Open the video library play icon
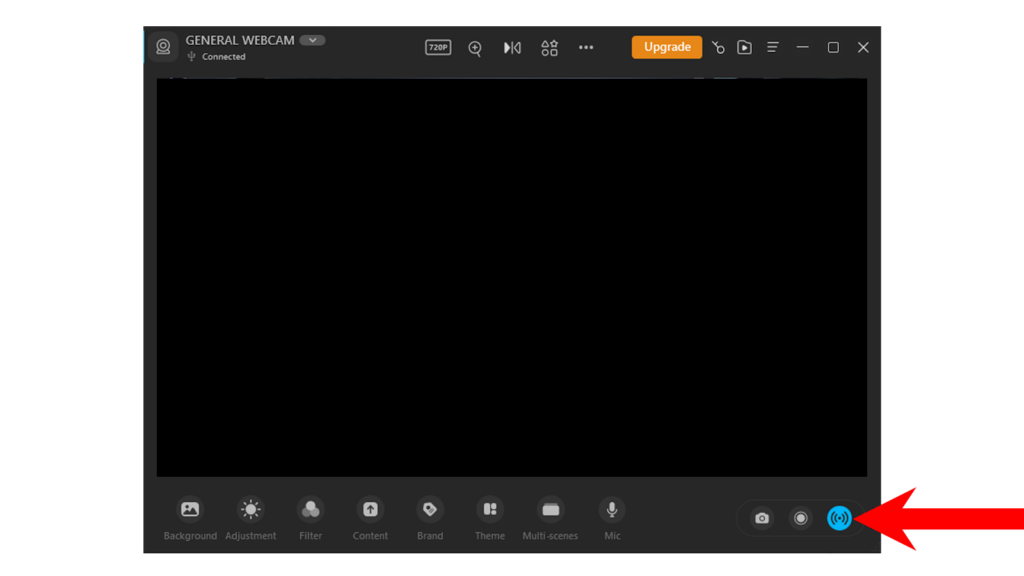This screenshot has height=576, width=1024. coord(744,48)
